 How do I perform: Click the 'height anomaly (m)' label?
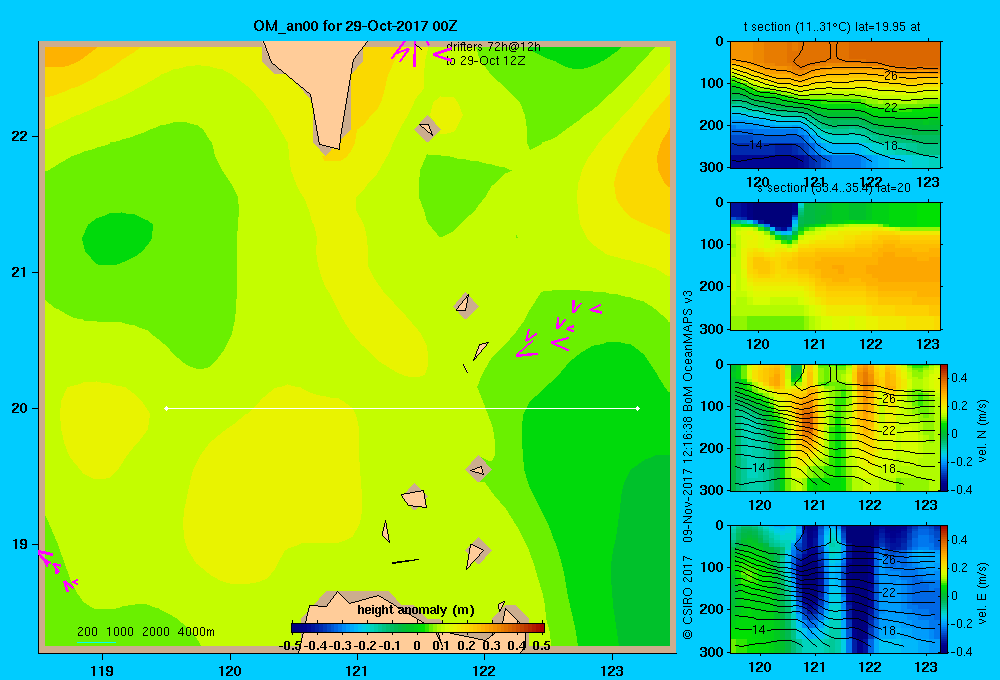pyautogui.click(x=416, y=610)
